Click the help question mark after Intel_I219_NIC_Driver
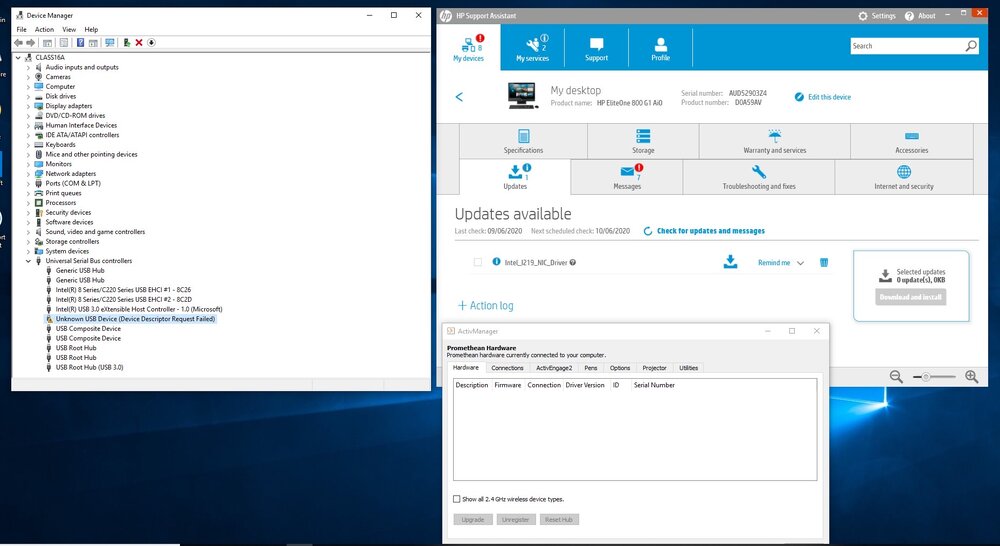The width and height of the screenshot is (1000, 546). [x=573, y=262]
